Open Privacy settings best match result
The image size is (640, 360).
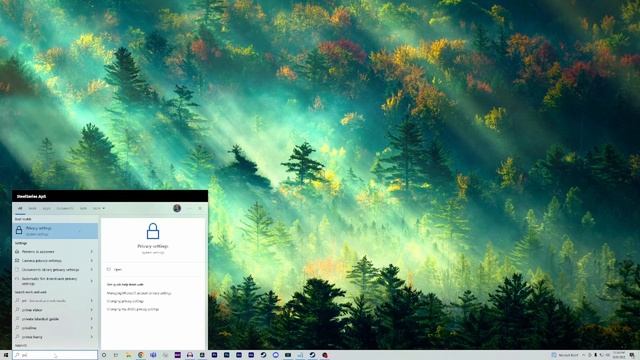[x=55, y=231]
